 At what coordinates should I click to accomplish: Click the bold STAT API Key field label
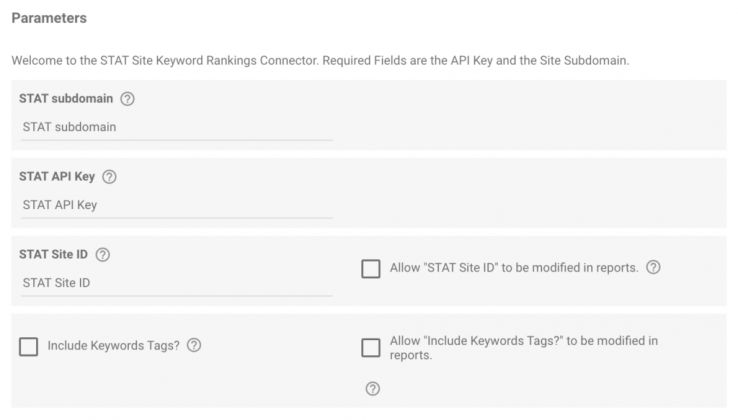point(57,177)
